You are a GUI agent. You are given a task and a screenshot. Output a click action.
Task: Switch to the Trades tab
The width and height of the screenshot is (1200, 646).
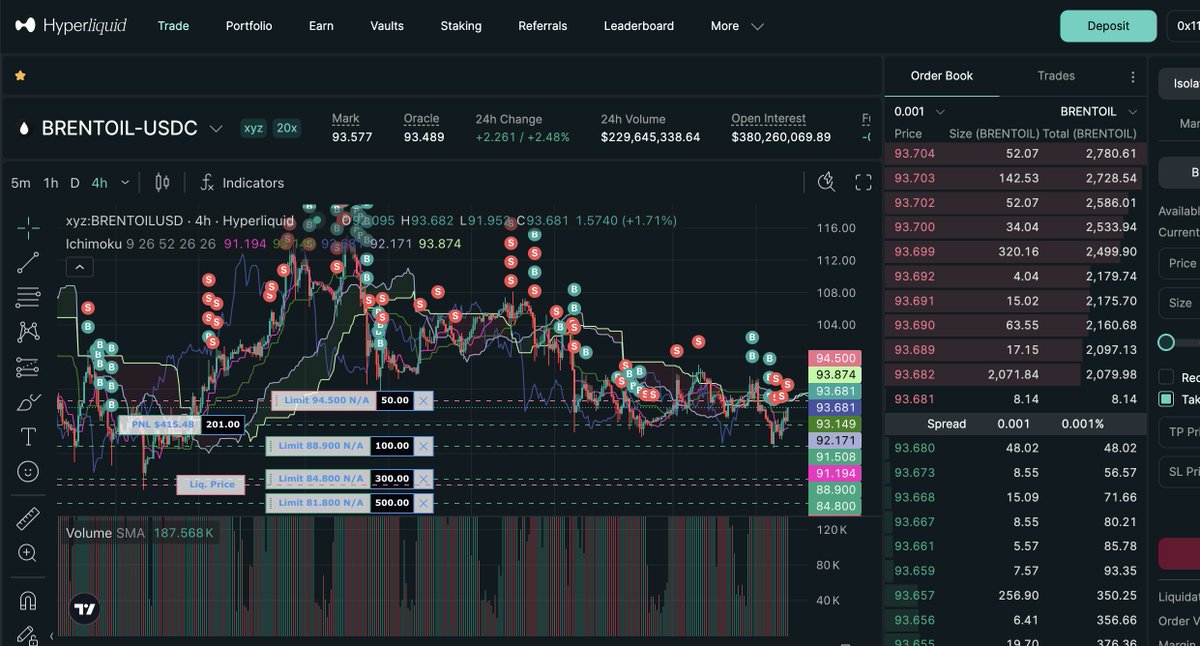[1056, 76]
